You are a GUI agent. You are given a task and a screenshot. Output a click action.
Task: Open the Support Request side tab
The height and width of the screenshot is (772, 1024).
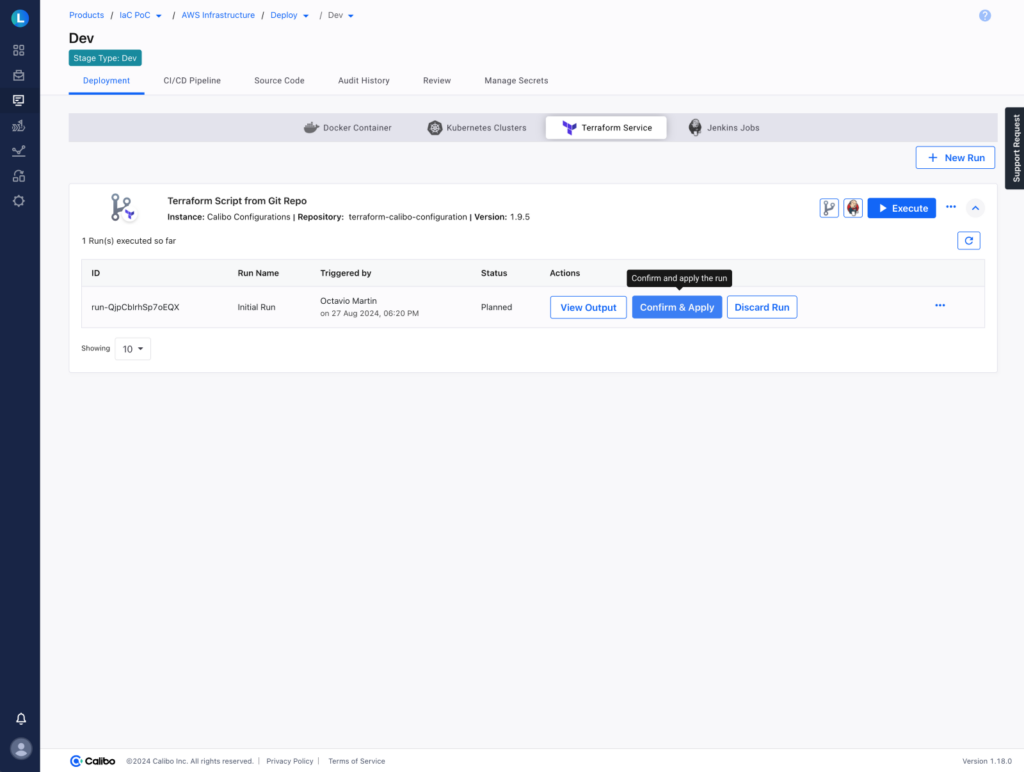pos(1014,148)
